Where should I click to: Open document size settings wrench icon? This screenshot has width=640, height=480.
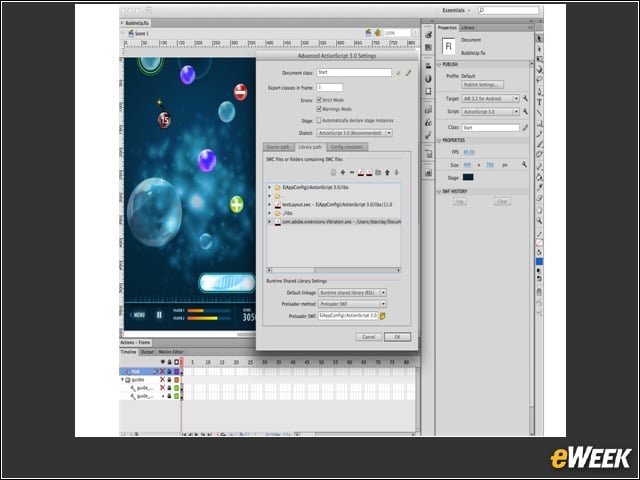pyautogui.click(x=524, y=164)
